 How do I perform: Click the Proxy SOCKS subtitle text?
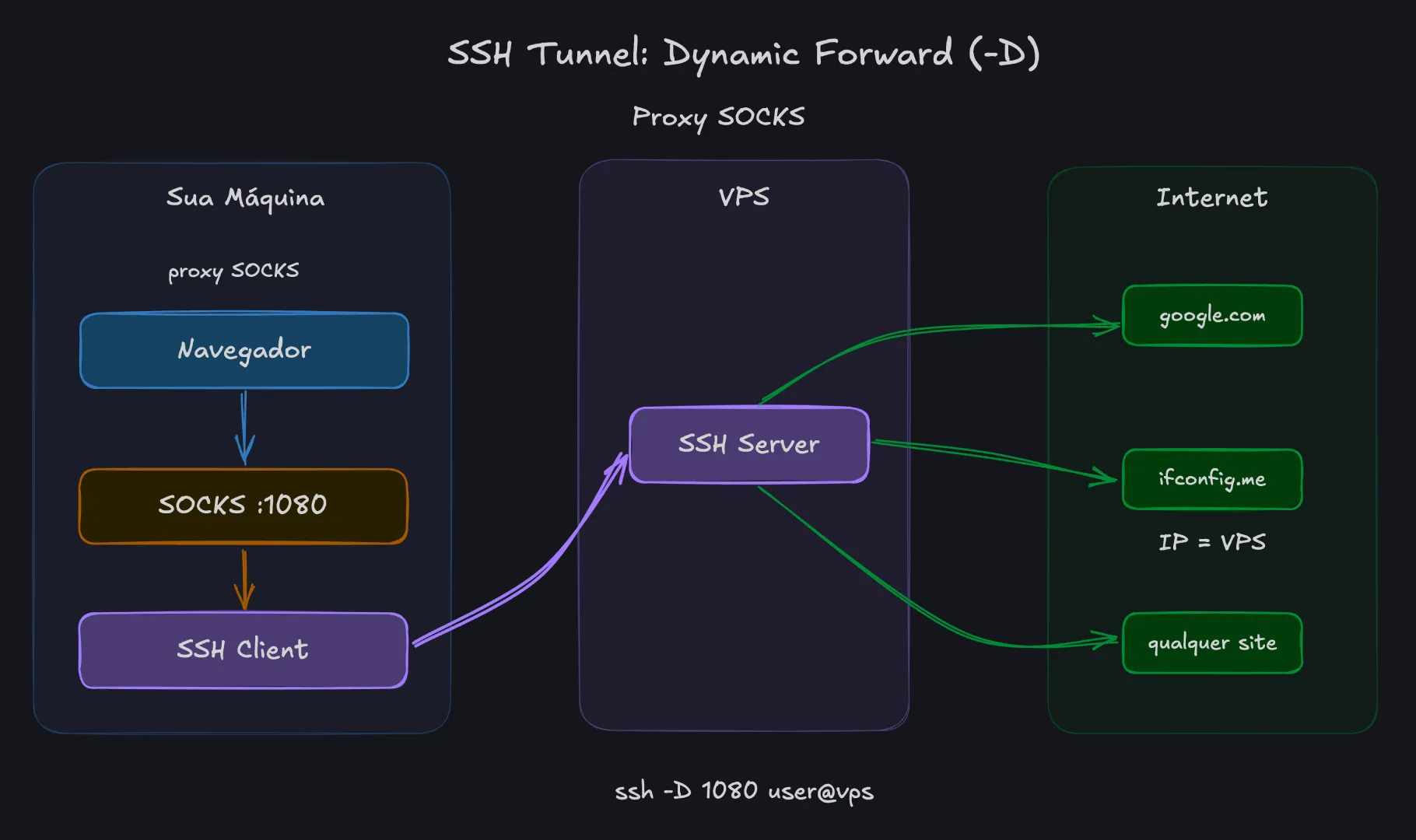click(719, 117)
